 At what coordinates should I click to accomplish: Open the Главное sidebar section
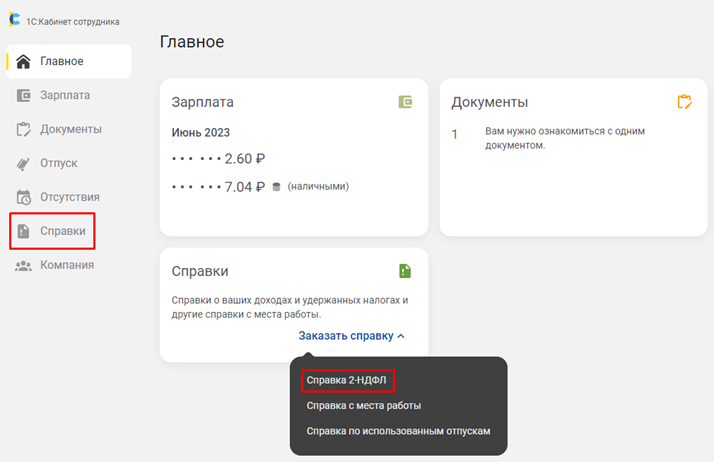[x=69, y=61]
